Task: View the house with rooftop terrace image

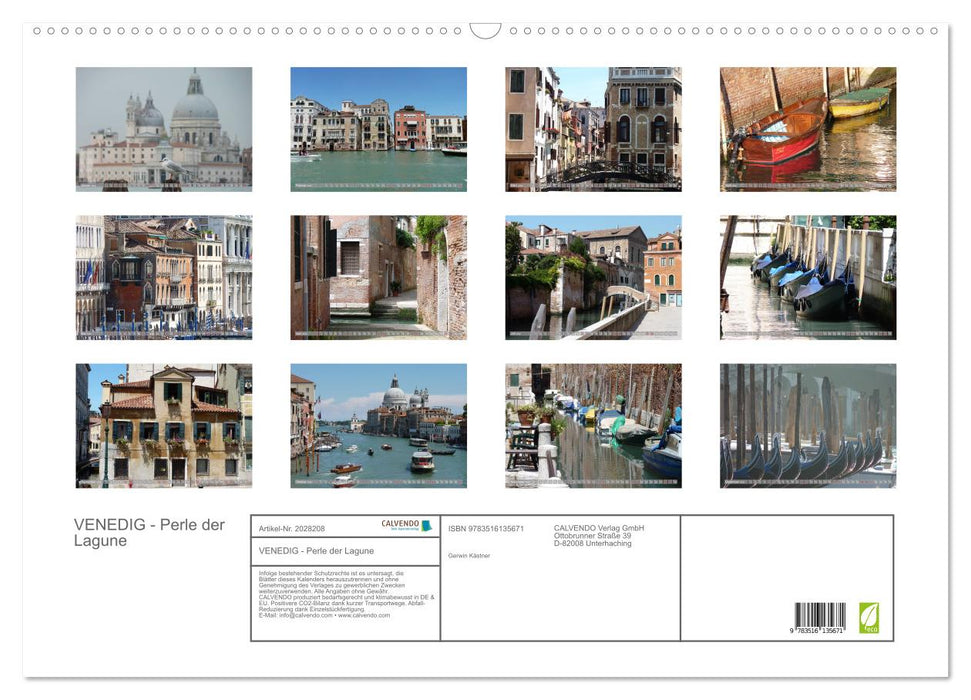Action: 162,426
